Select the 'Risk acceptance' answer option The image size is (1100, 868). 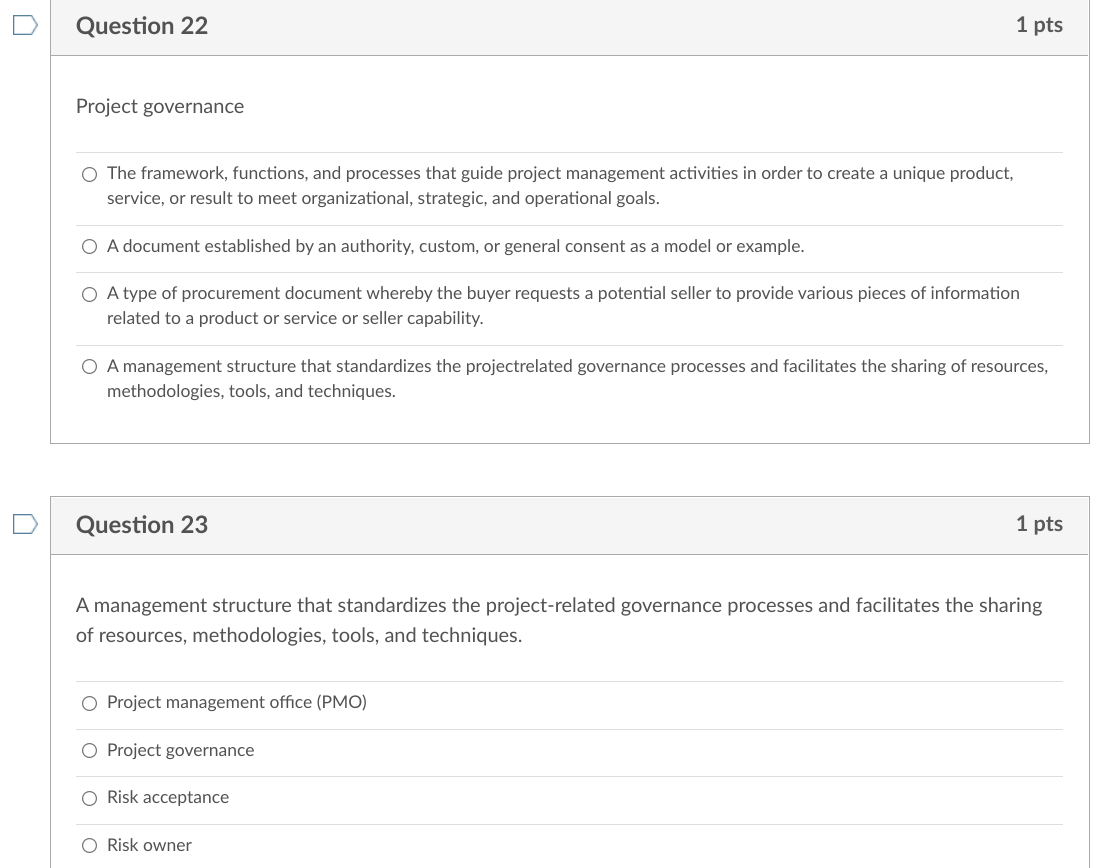pos(89,798)
